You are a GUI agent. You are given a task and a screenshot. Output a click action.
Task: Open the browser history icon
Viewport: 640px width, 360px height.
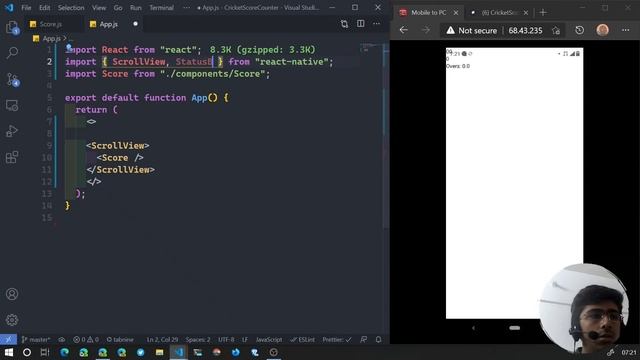pyautogui.click(x=579, y=30)
